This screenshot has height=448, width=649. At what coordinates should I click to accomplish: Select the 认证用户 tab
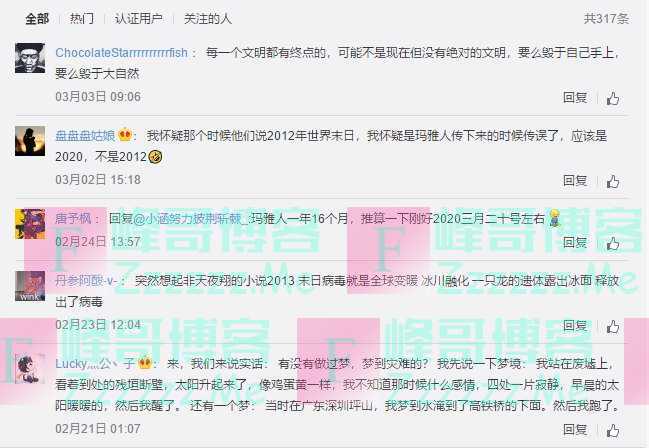(x=138, y=19)
